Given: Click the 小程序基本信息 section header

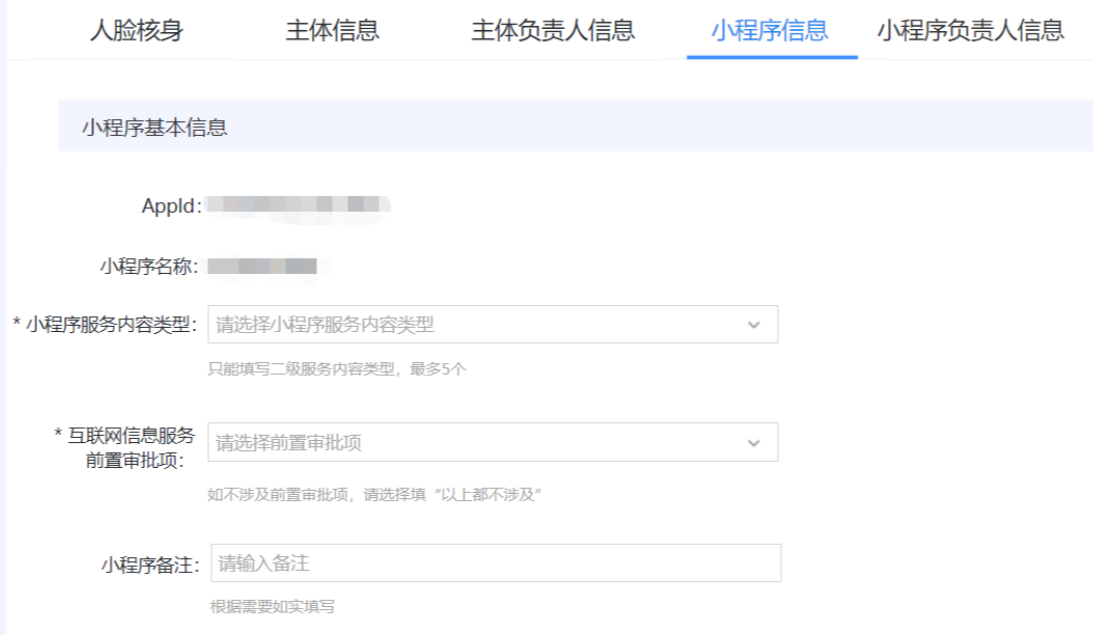Looking at the screenshot, I should (154, 127).
